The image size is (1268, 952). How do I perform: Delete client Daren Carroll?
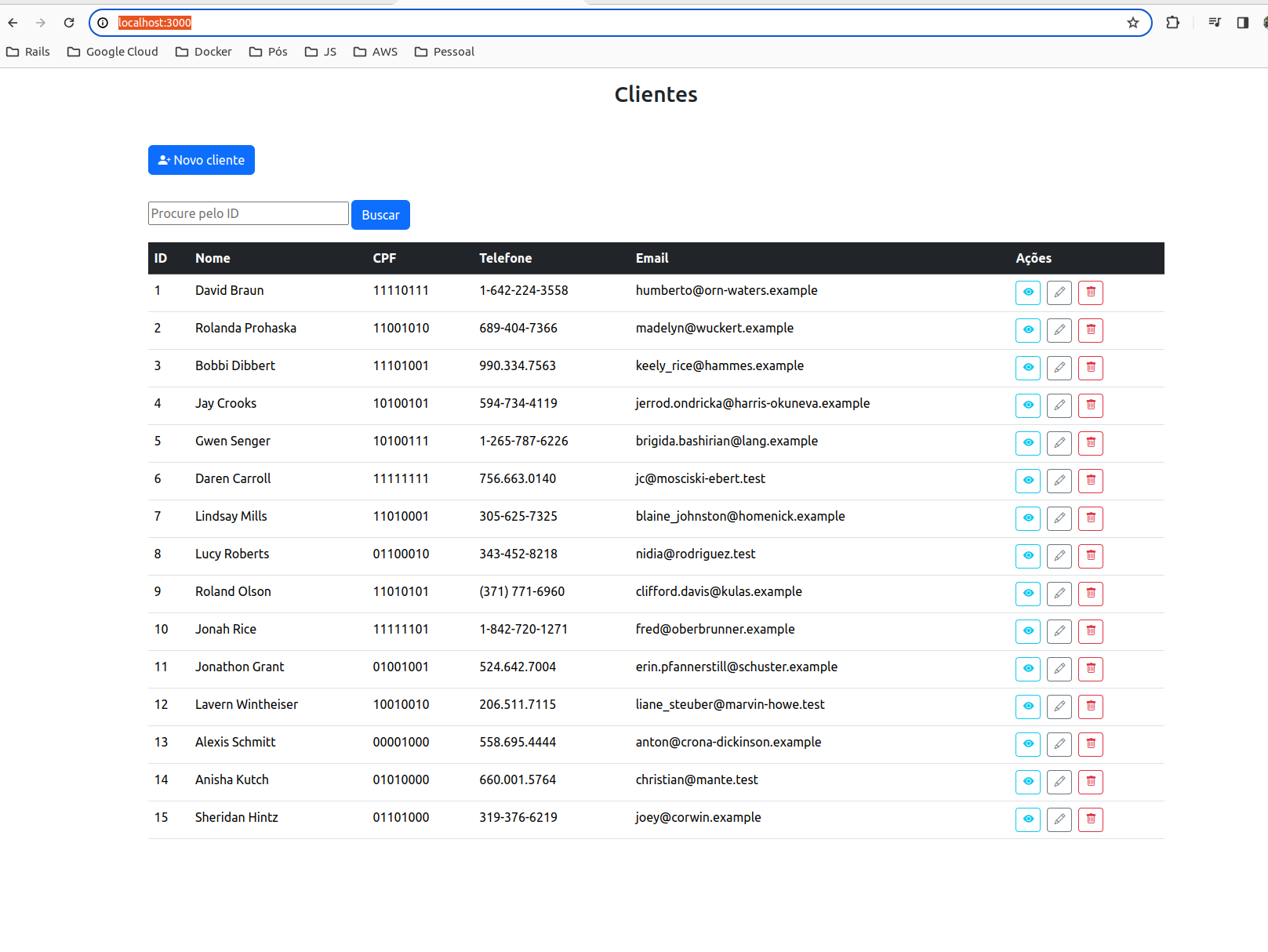point(1090,481)
